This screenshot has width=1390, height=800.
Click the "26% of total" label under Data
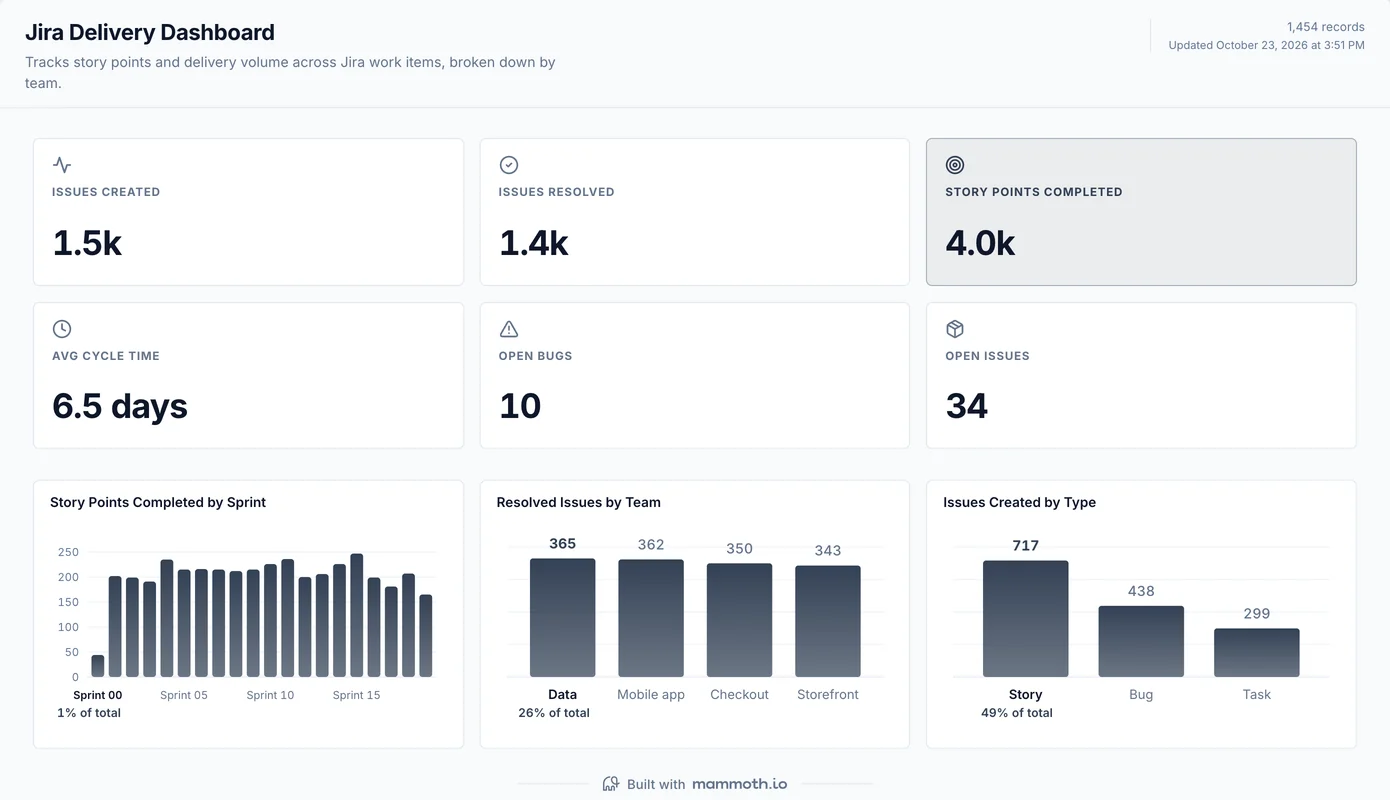click(554, 713)
